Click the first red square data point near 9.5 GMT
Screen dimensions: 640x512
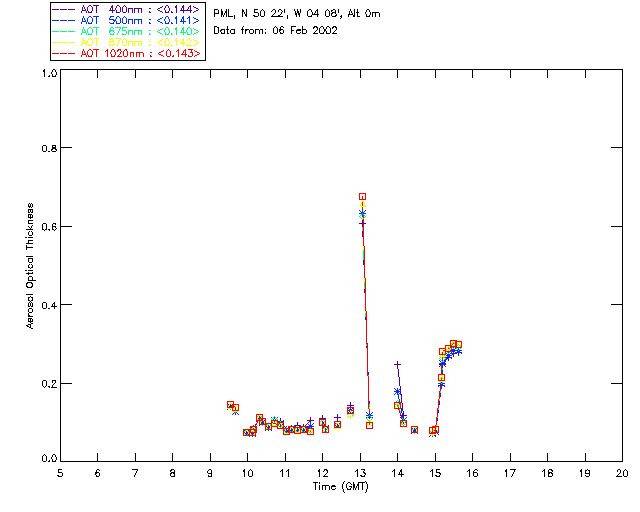point(230,405)
